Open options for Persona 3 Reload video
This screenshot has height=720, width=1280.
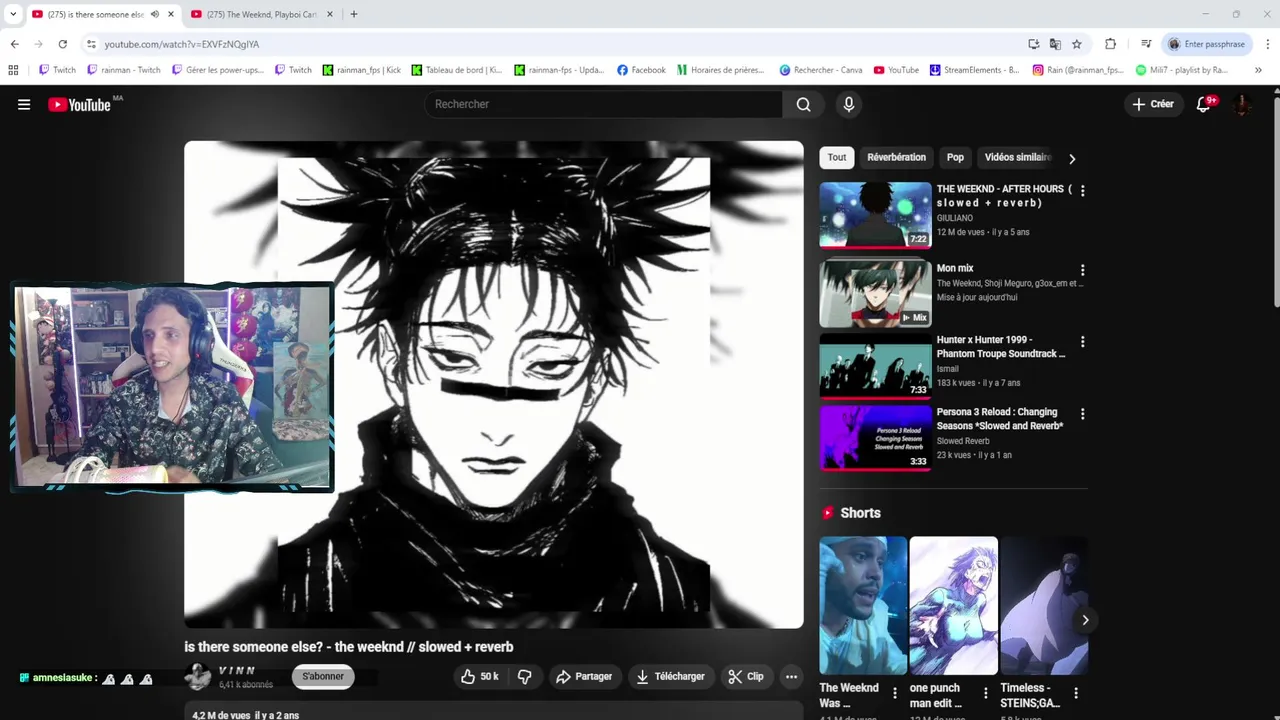click(1082, 413)
